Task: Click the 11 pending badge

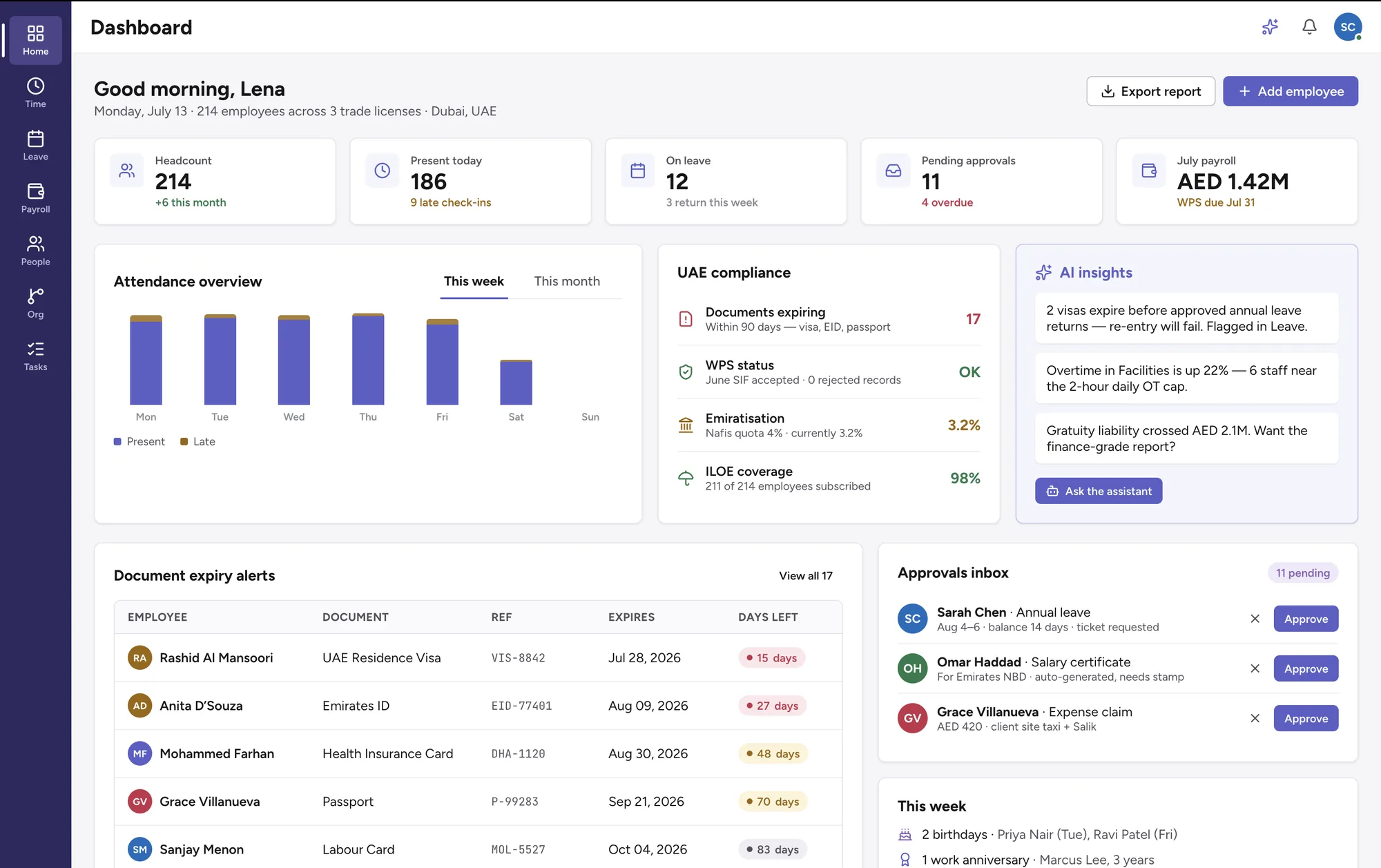Action: tap(1303, 573)
